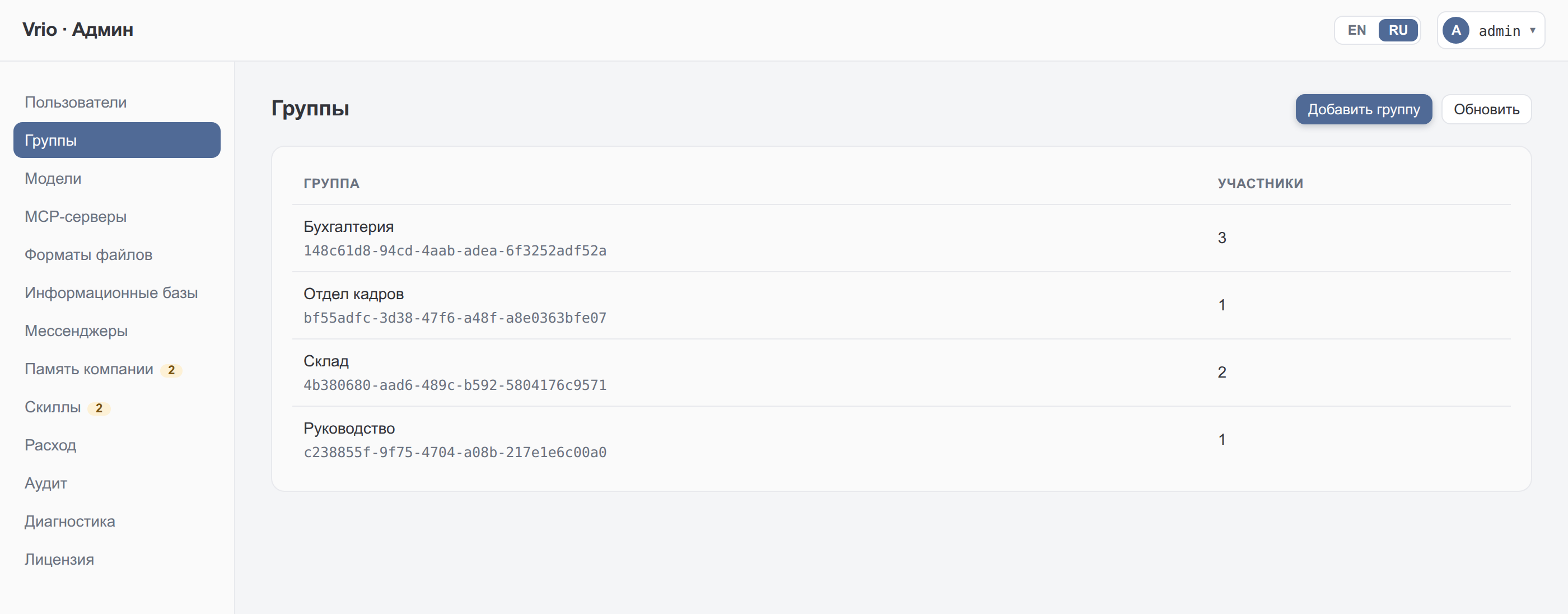
Task: Click the Добавить группу button
Action: click(1364, 110)
